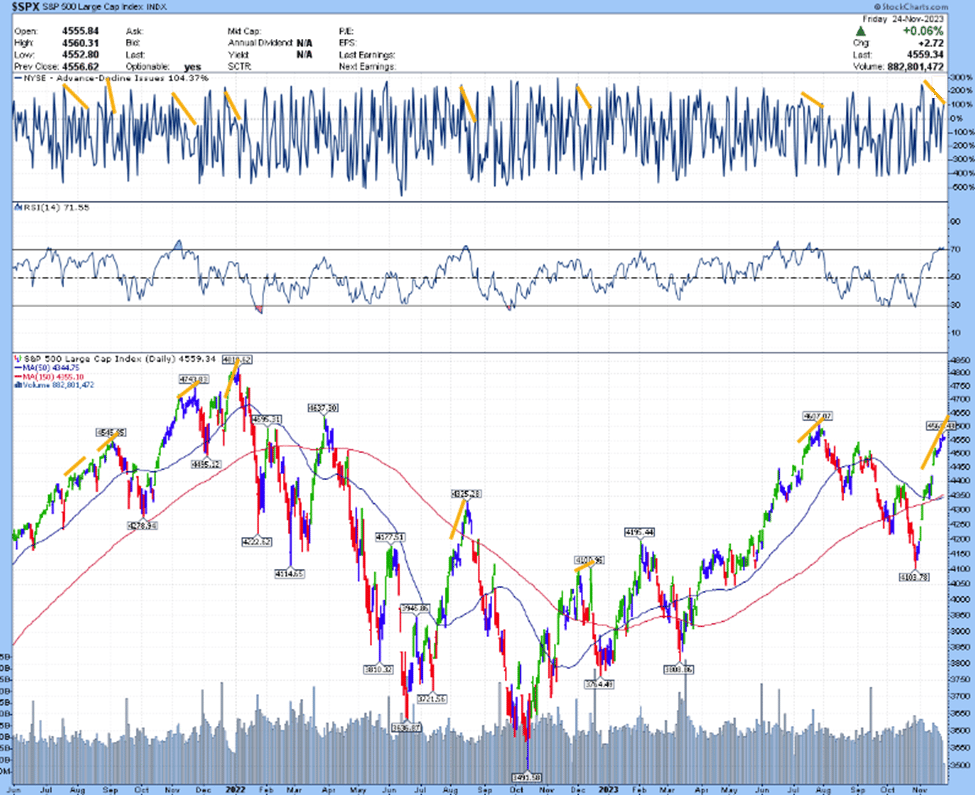Click the header Volume value 882,801,472

coord(916,67)
